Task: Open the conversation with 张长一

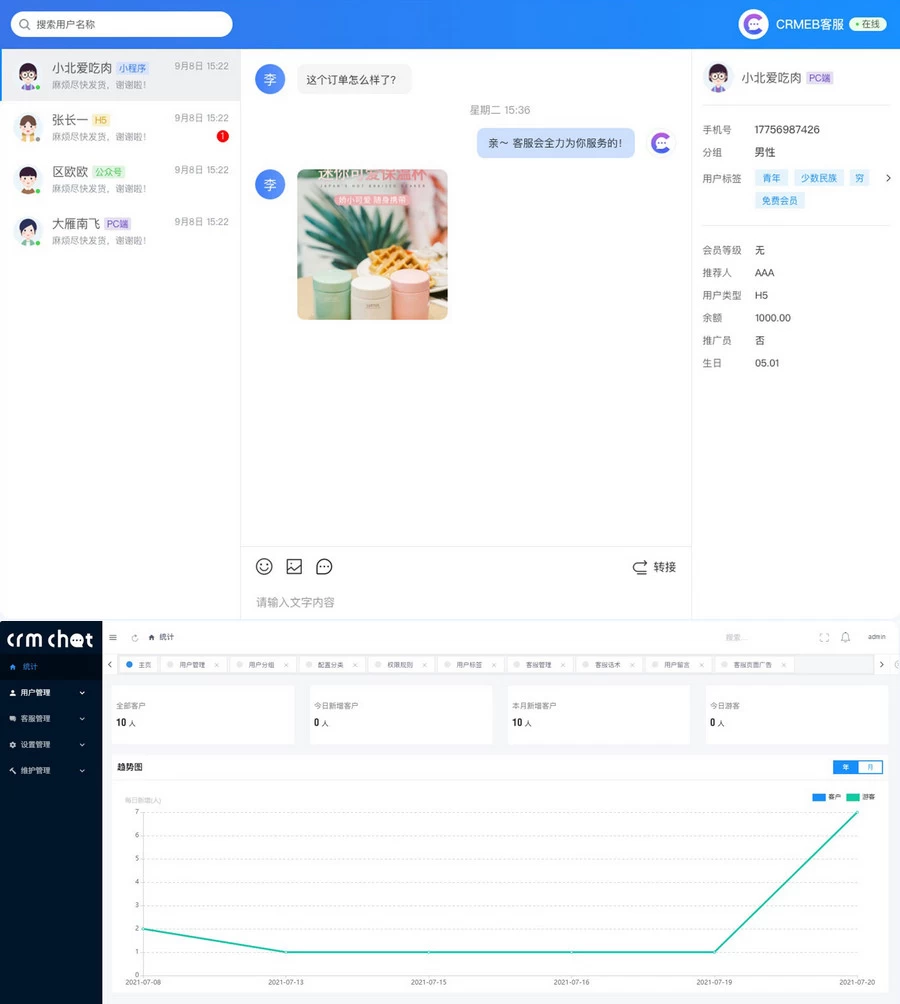Action: pos(120,128)
